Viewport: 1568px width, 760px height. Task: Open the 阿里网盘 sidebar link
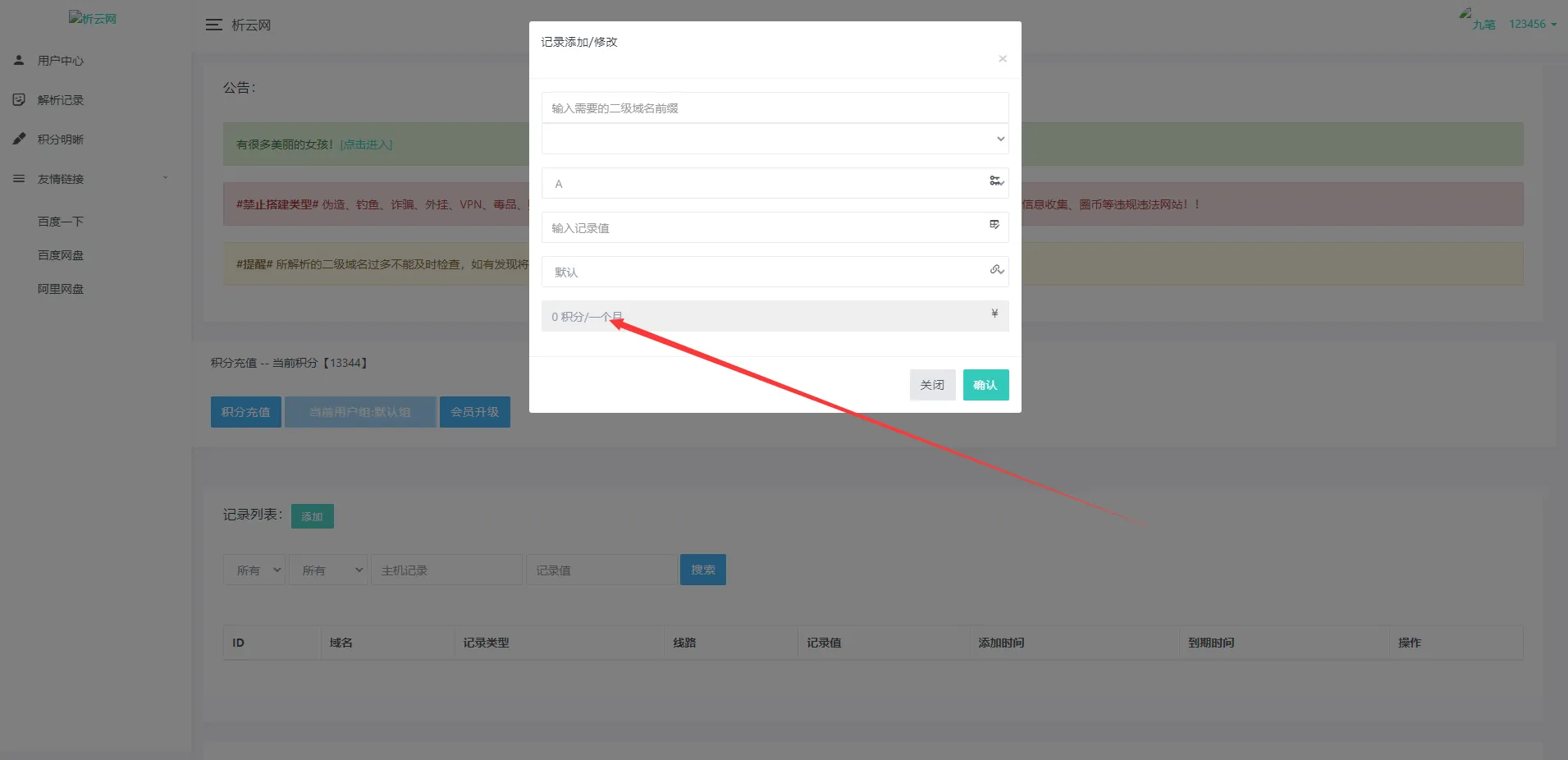(61, 289)
